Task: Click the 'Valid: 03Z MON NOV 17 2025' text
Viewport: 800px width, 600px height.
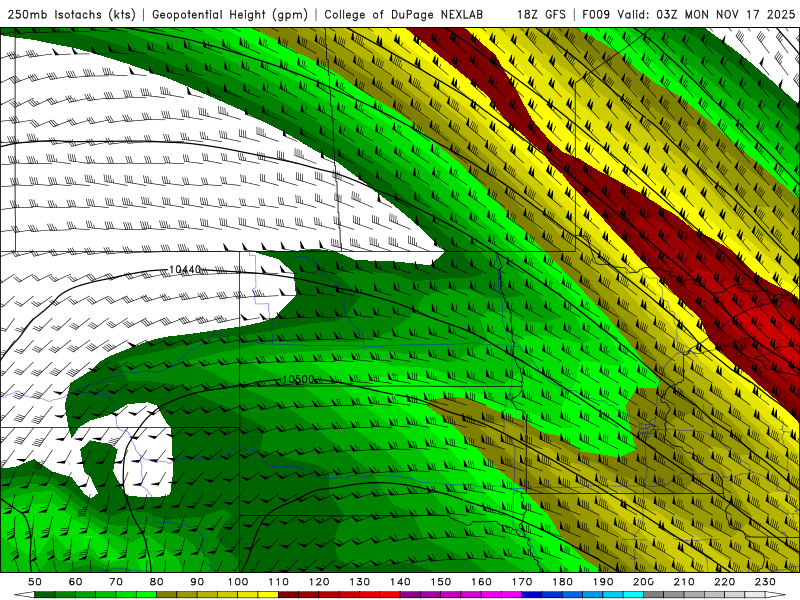Action: tap(706, 14)
